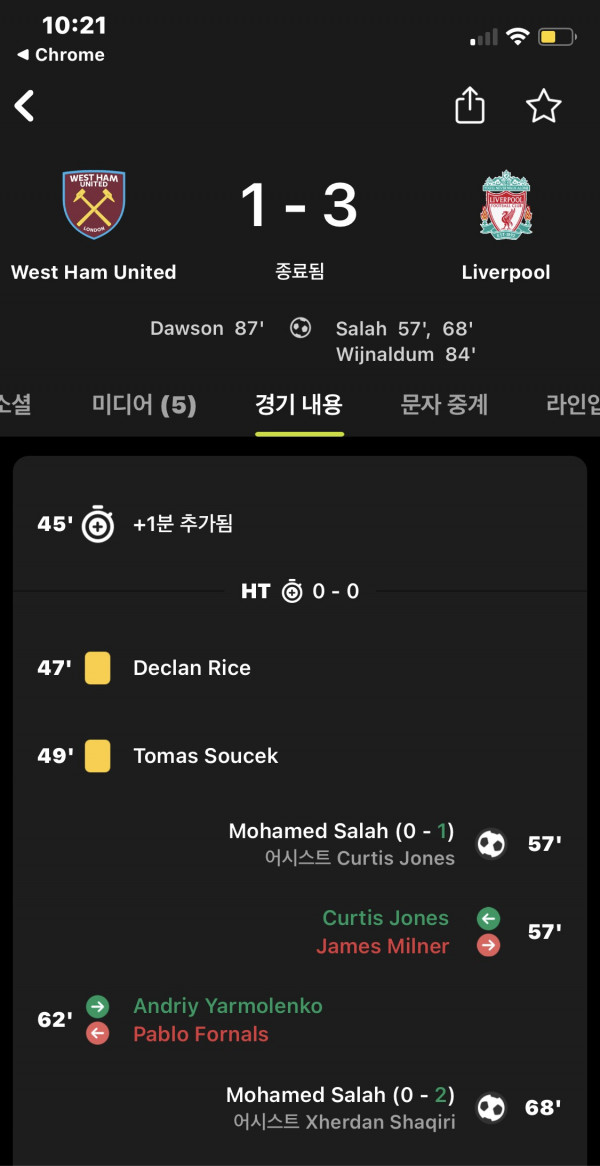This screenshot has height=1166, width=600.
Task: Open the 문자 중계 tab
Action: pos(445,405)
